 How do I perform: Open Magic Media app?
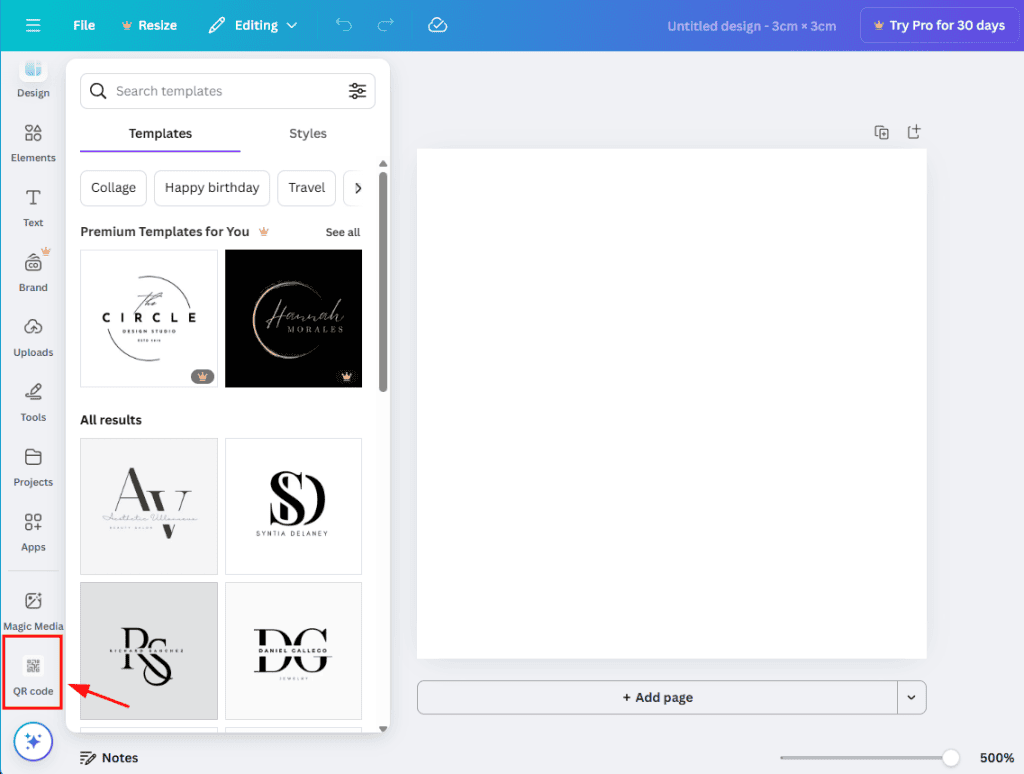pyautogui.click(x=33, y=610)
